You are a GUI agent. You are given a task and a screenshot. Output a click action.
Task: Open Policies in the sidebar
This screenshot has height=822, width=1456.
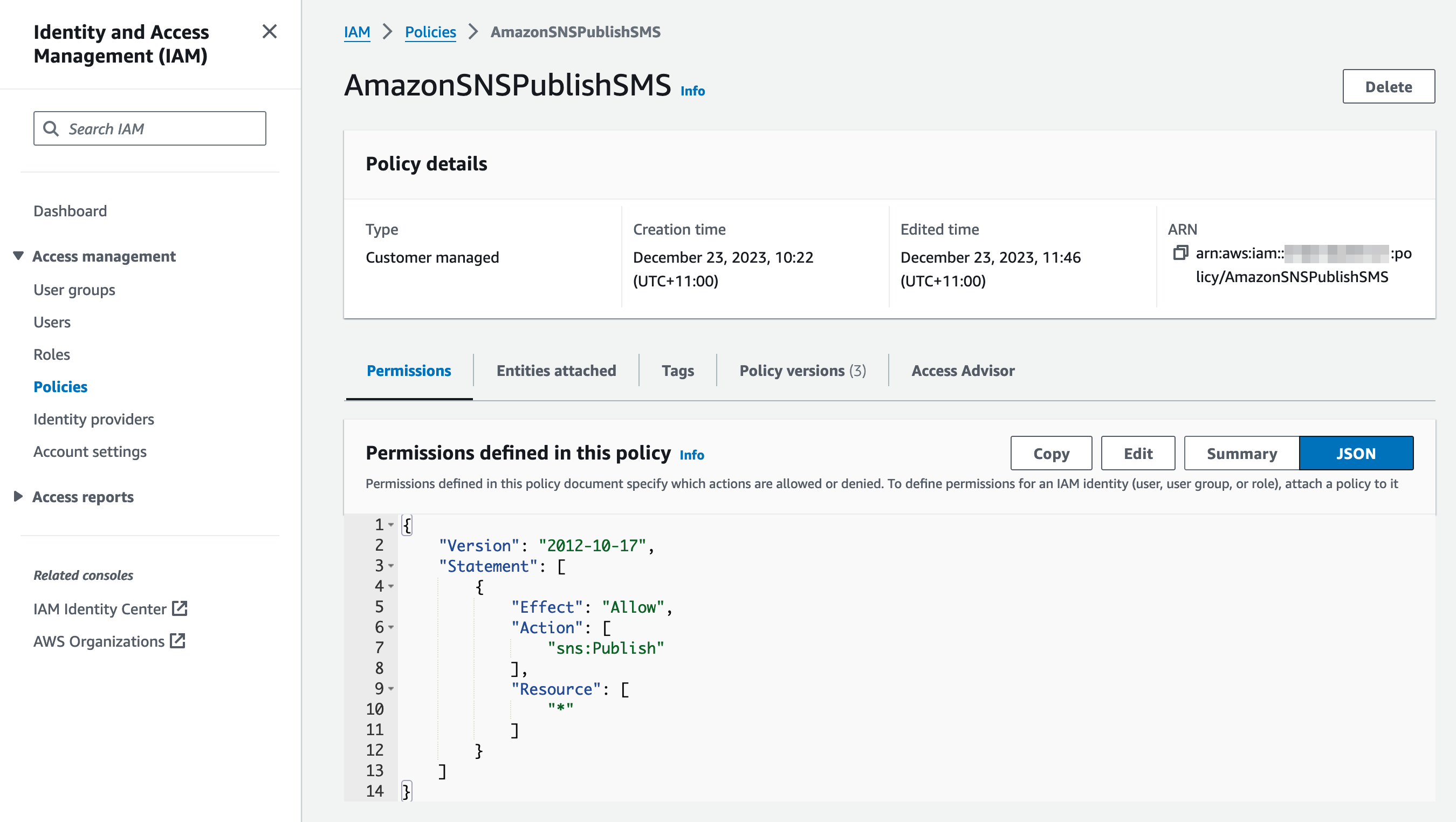click(x=60, y=386)
